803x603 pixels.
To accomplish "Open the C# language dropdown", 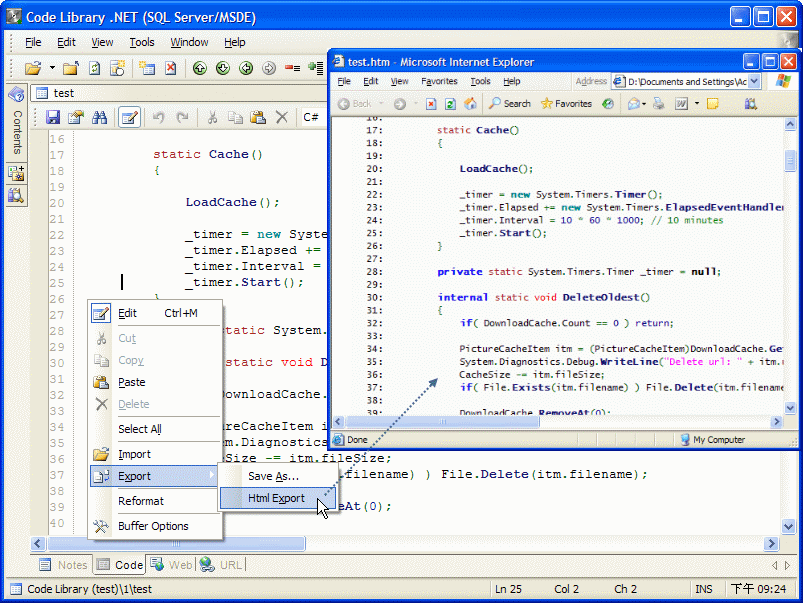I will pos(313,117).
